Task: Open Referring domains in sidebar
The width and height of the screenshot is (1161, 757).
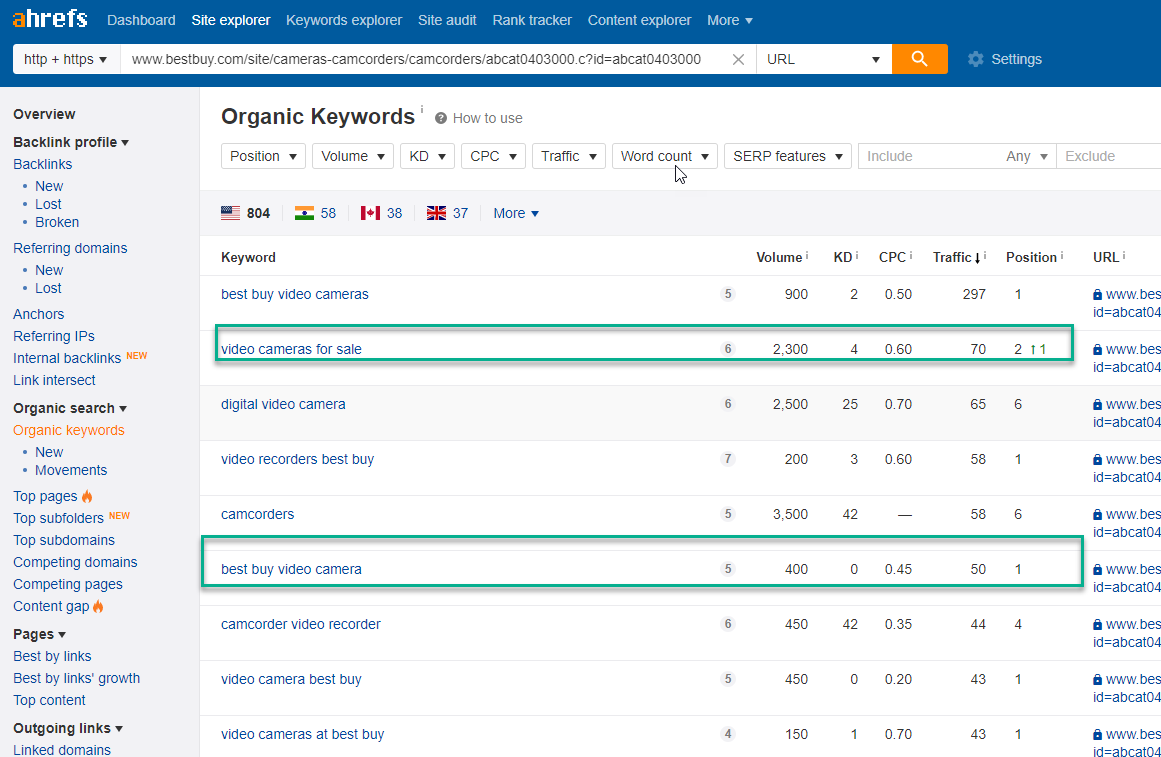Action: [x=70, y=248]
